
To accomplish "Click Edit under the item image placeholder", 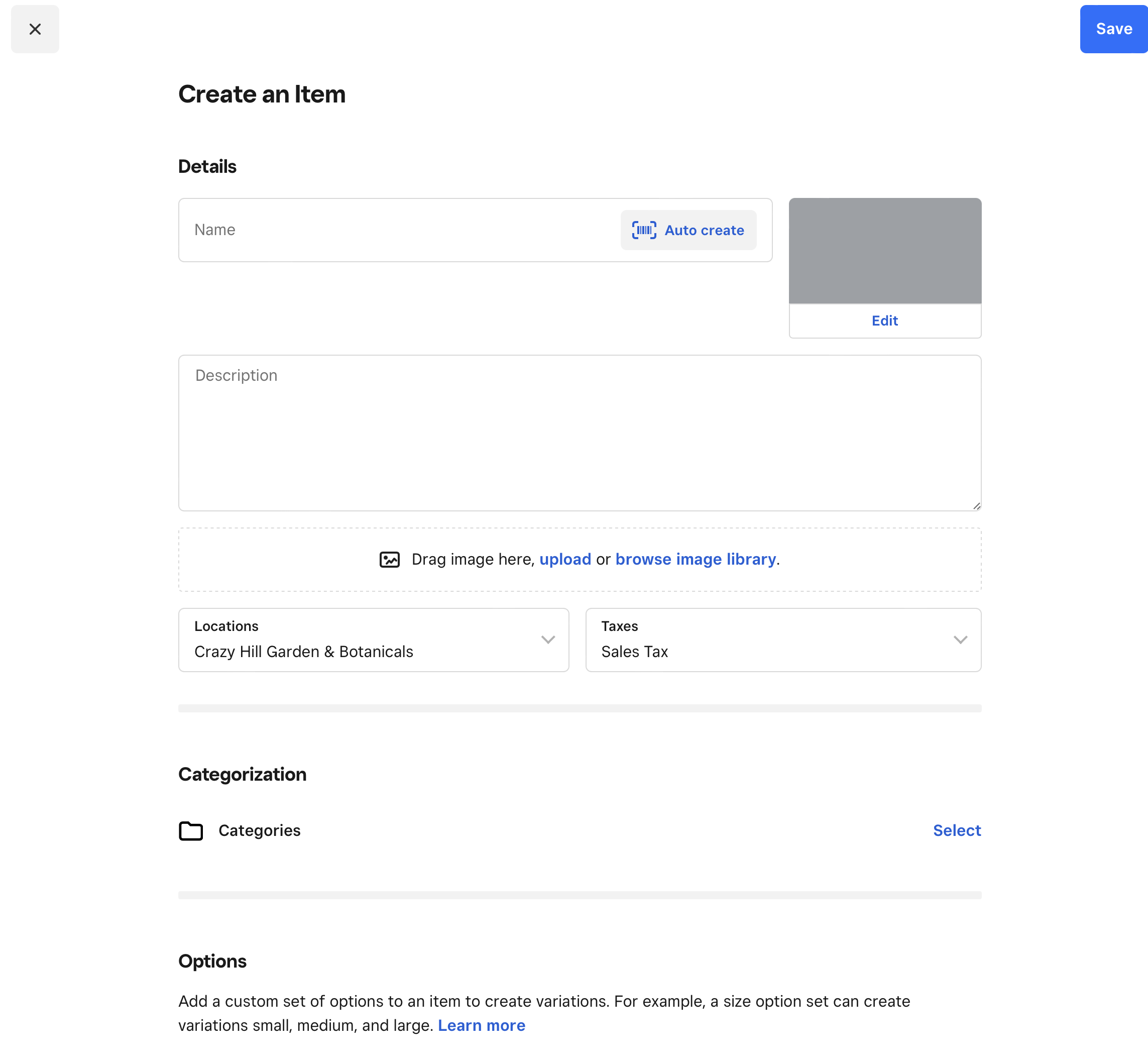I will [x=884, y=321].
